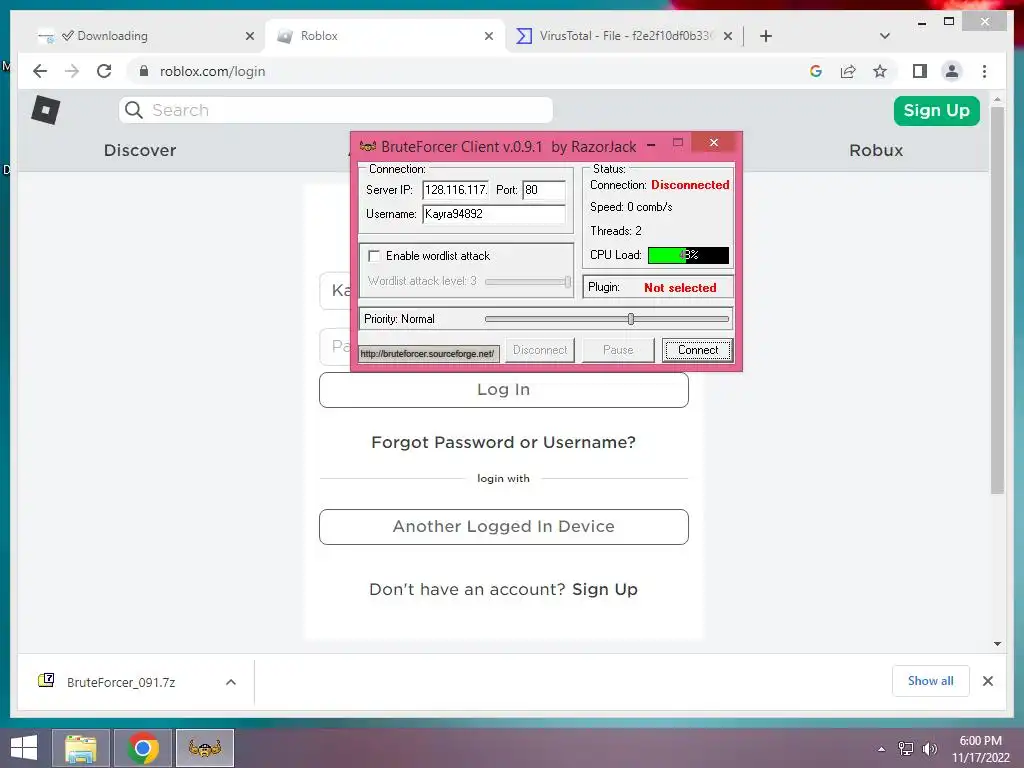Viewport: 1024px width, 768px height.
Task: Click Show all downloads
Action: (x=930, y=681)
